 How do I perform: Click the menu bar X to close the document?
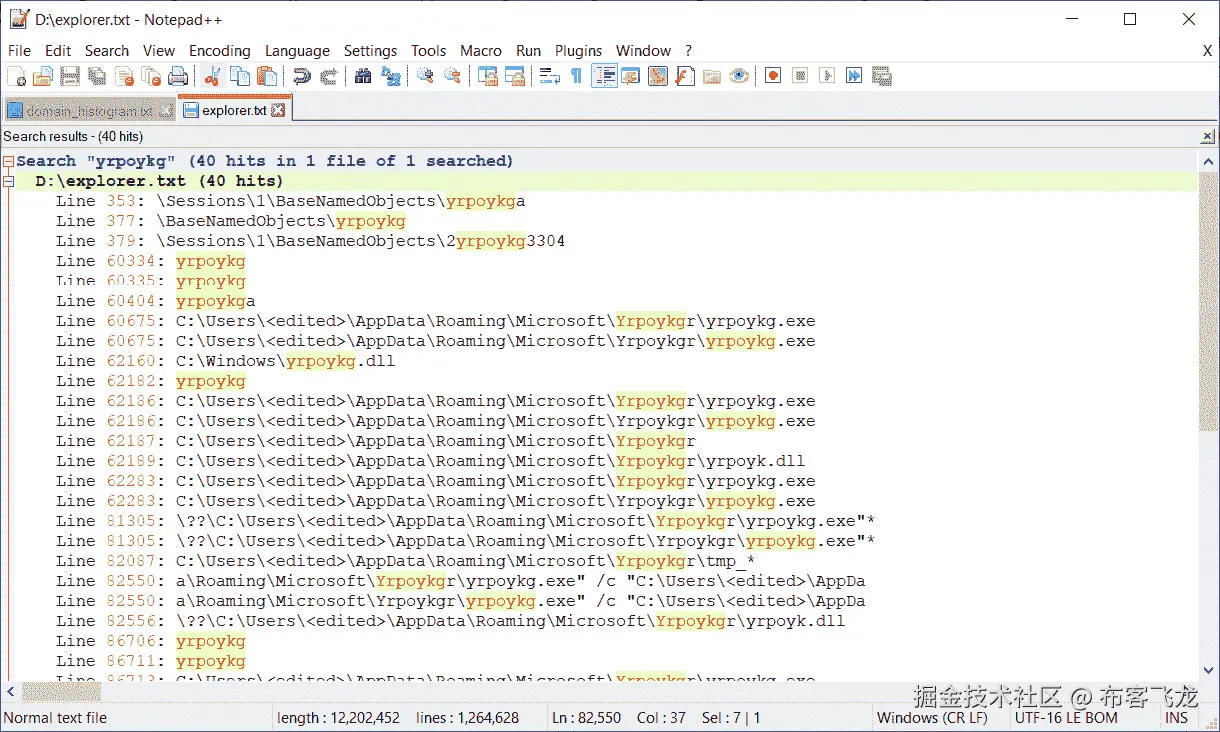[x=1207, y=51]
